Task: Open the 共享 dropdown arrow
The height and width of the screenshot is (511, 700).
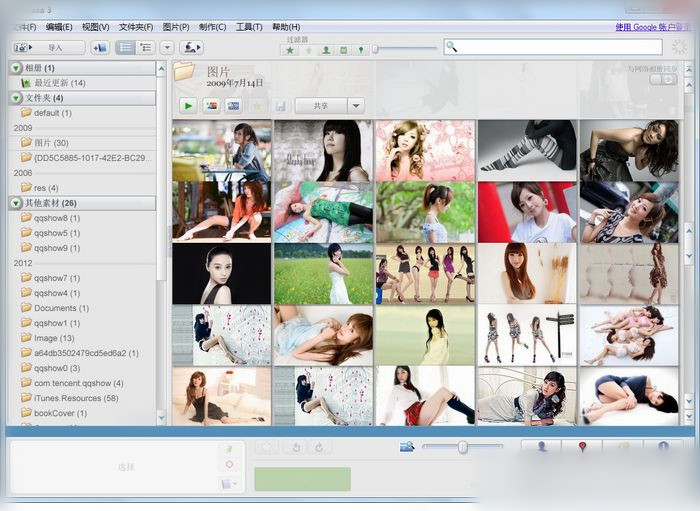Action: click(x=356, y=106)
